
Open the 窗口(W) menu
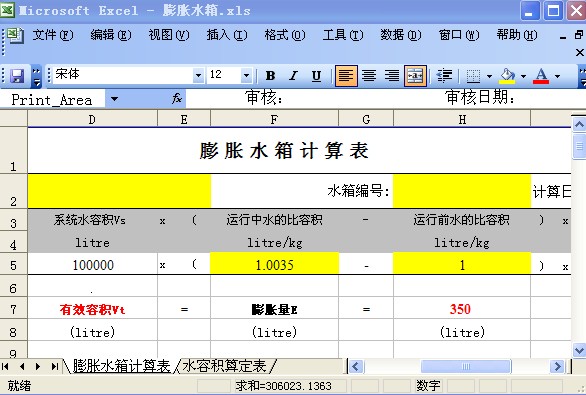(459, 35)
